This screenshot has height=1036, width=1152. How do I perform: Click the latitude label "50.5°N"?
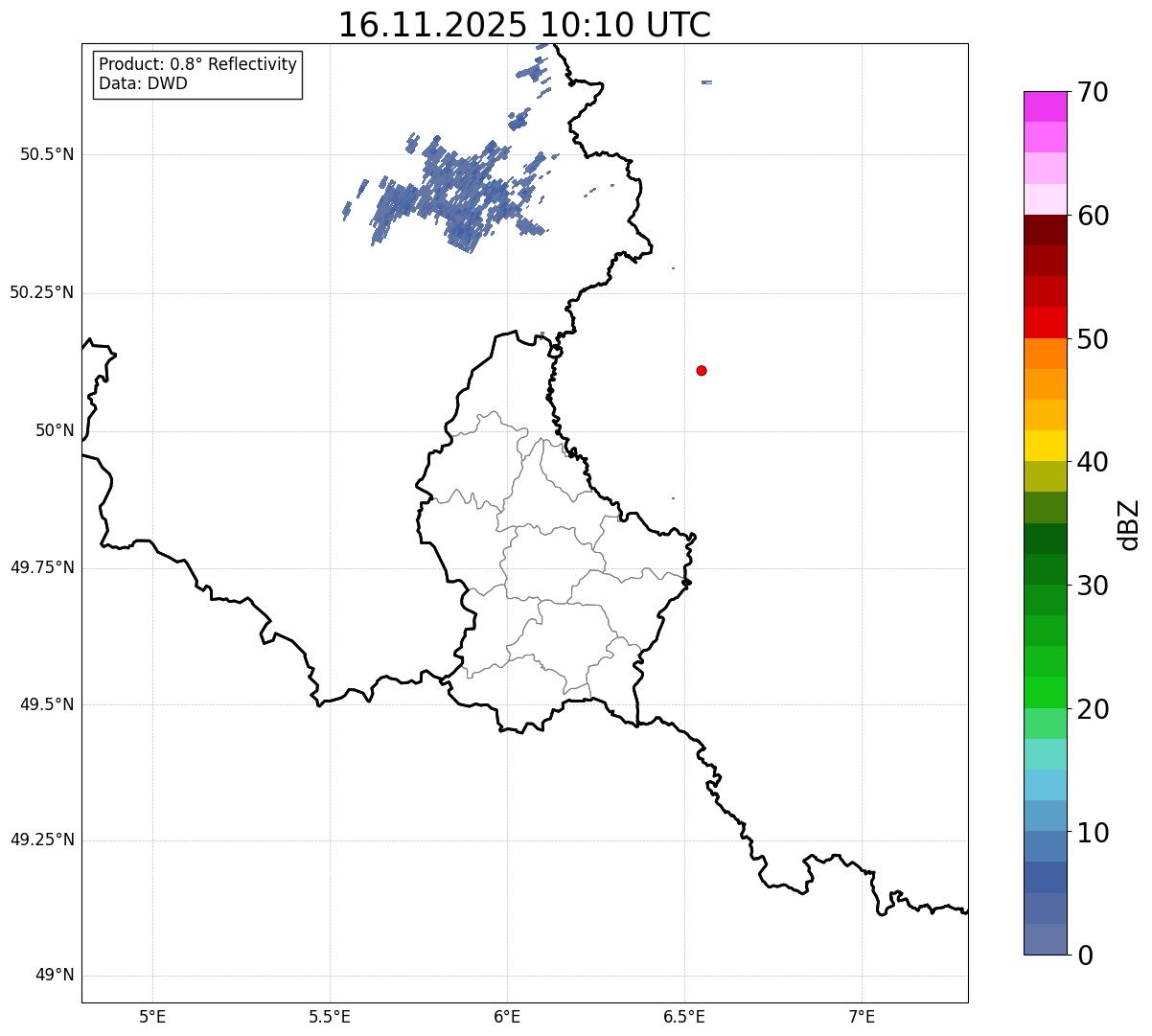[46, 154]
